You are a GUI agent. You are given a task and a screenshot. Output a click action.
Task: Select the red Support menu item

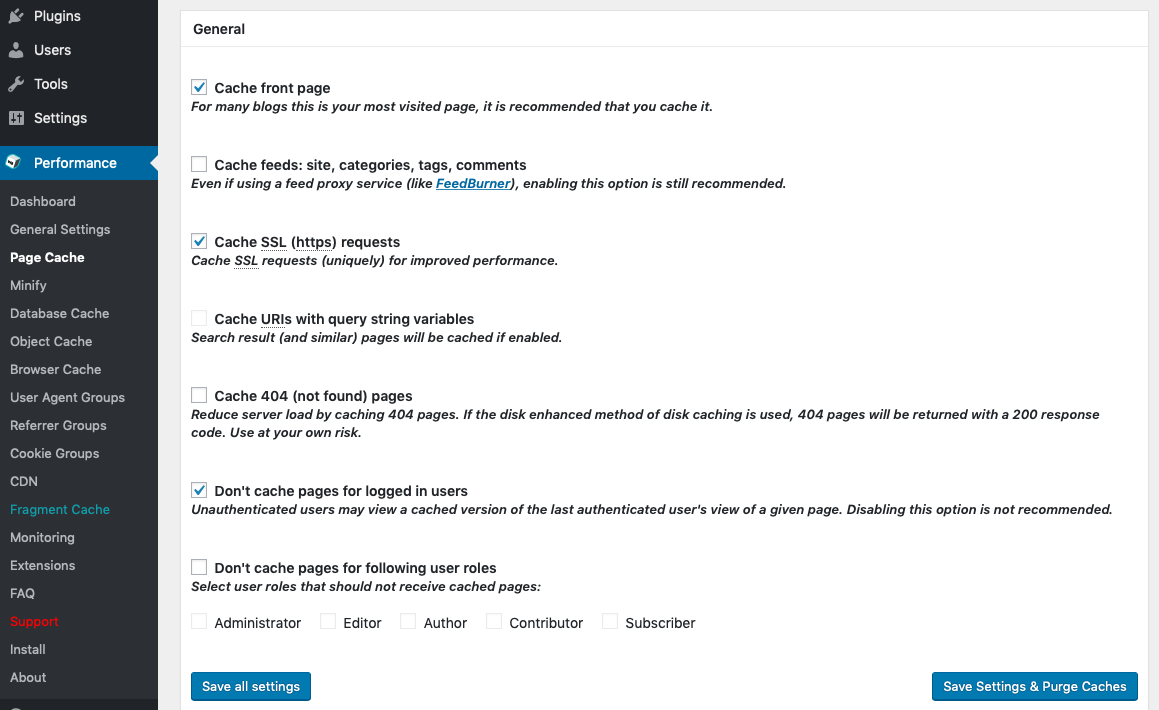34,621
